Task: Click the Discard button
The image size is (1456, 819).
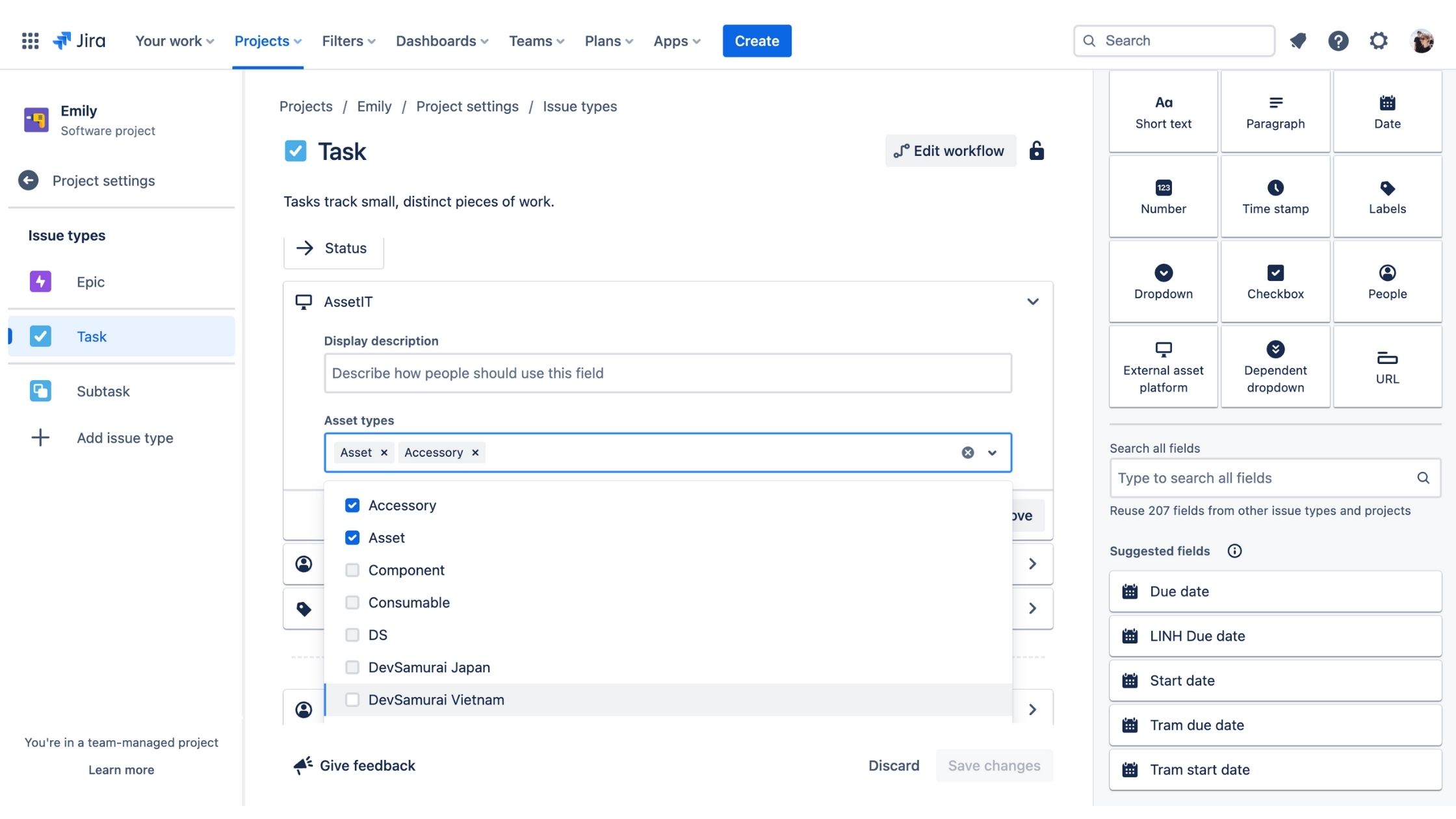Action: pos(893,766)
